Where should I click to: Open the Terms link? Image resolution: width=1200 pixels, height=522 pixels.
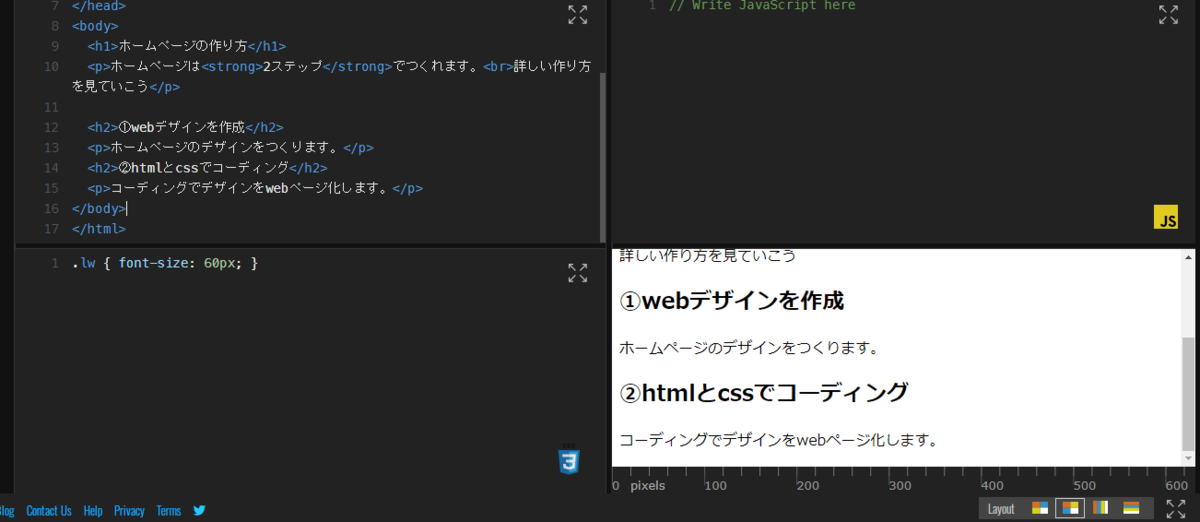click(x=168, y=510)
